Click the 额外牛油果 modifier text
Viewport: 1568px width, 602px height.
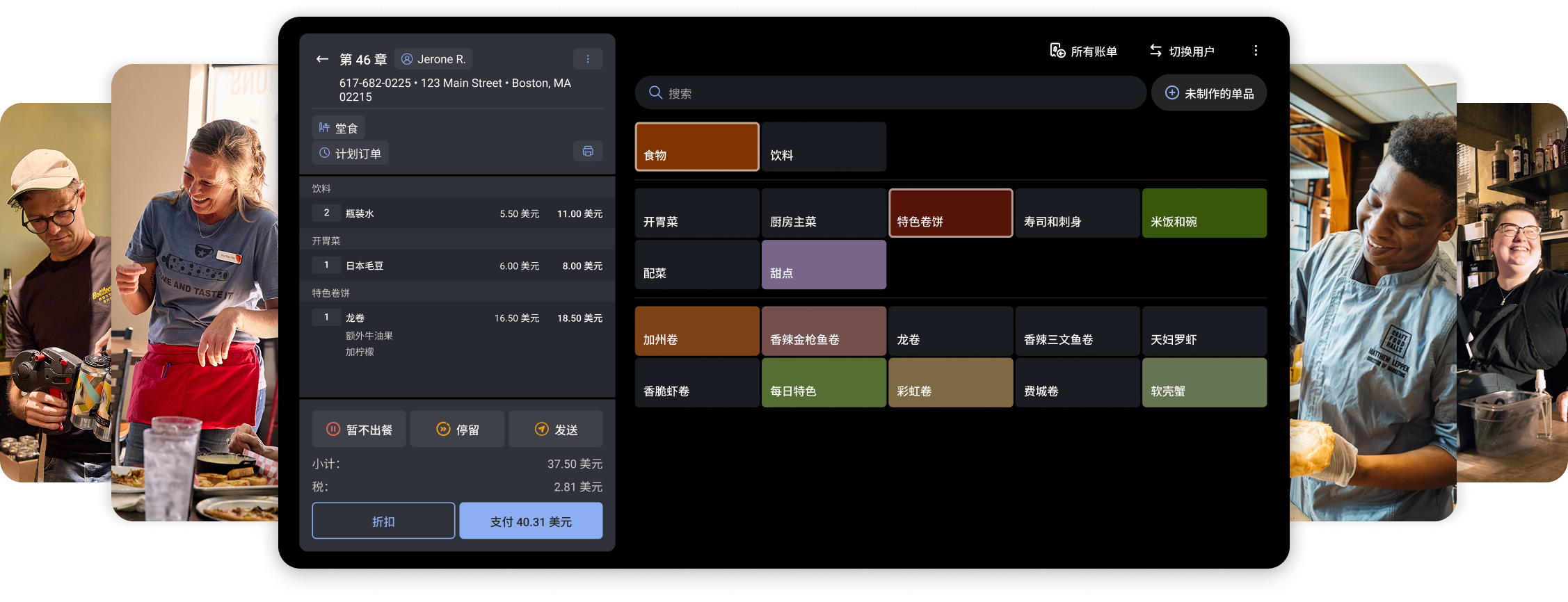[x=369, y=336]
